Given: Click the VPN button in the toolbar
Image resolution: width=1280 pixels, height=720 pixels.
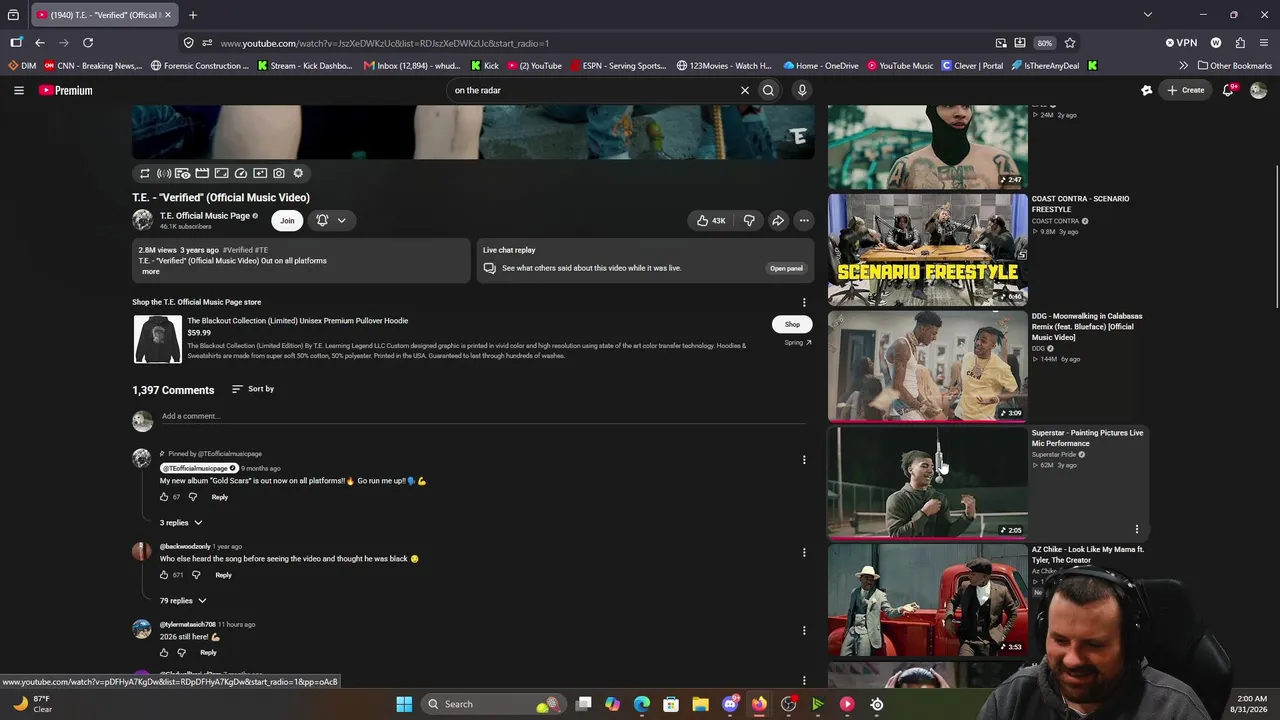Looking at the screenshot, I should pos(1181,43).
